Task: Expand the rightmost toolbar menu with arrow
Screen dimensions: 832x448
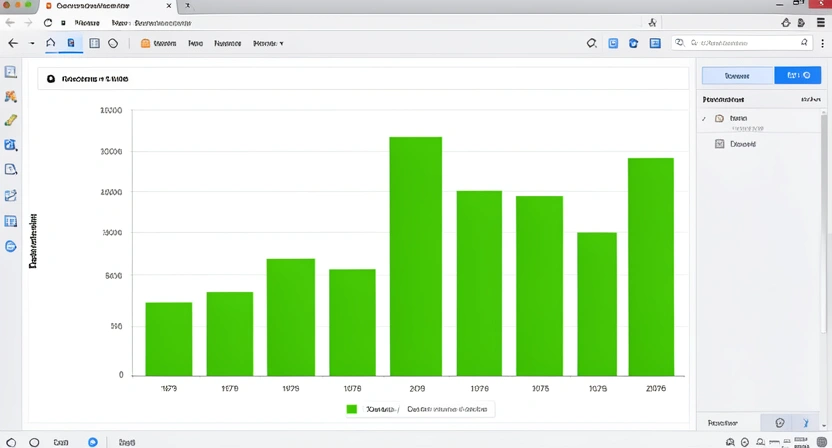Action: click(x=268, y=44)
